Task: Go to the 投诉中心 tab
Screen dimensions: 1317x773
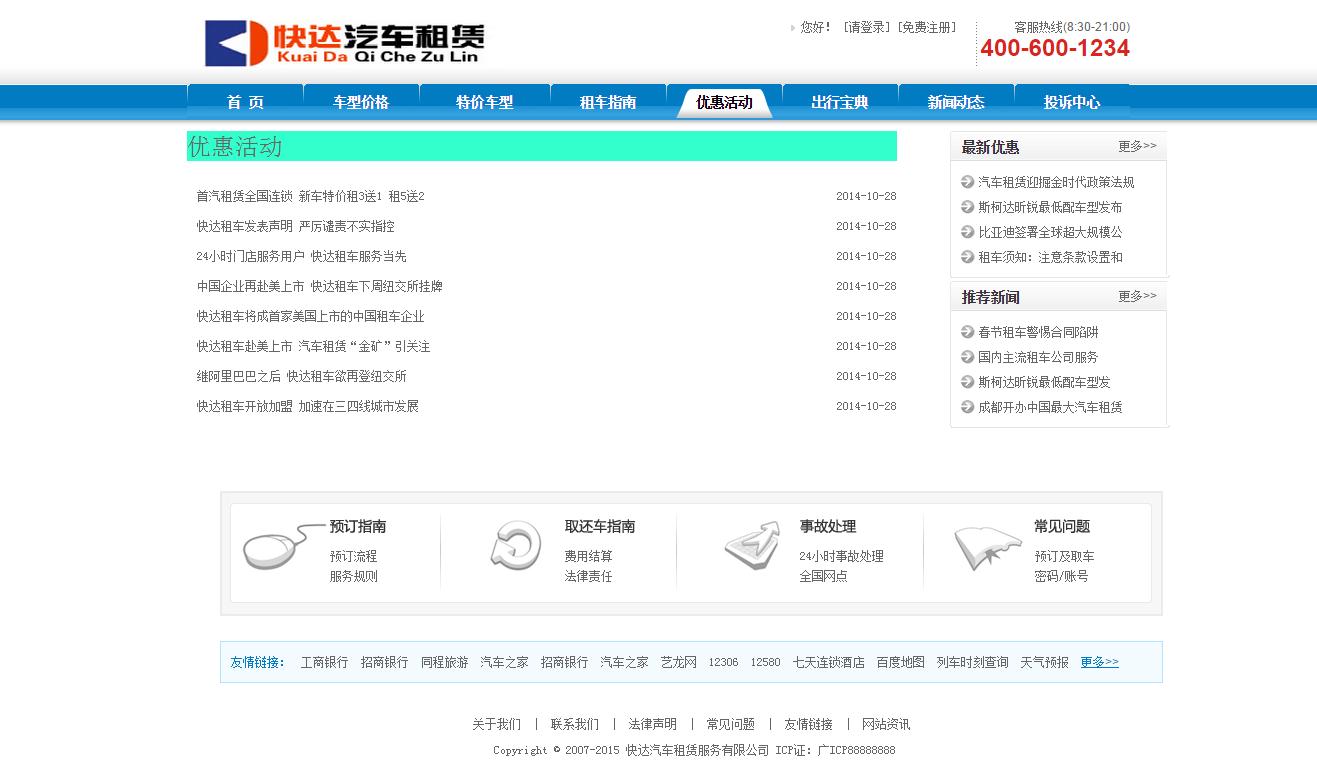Action: tap(1072, 102)
